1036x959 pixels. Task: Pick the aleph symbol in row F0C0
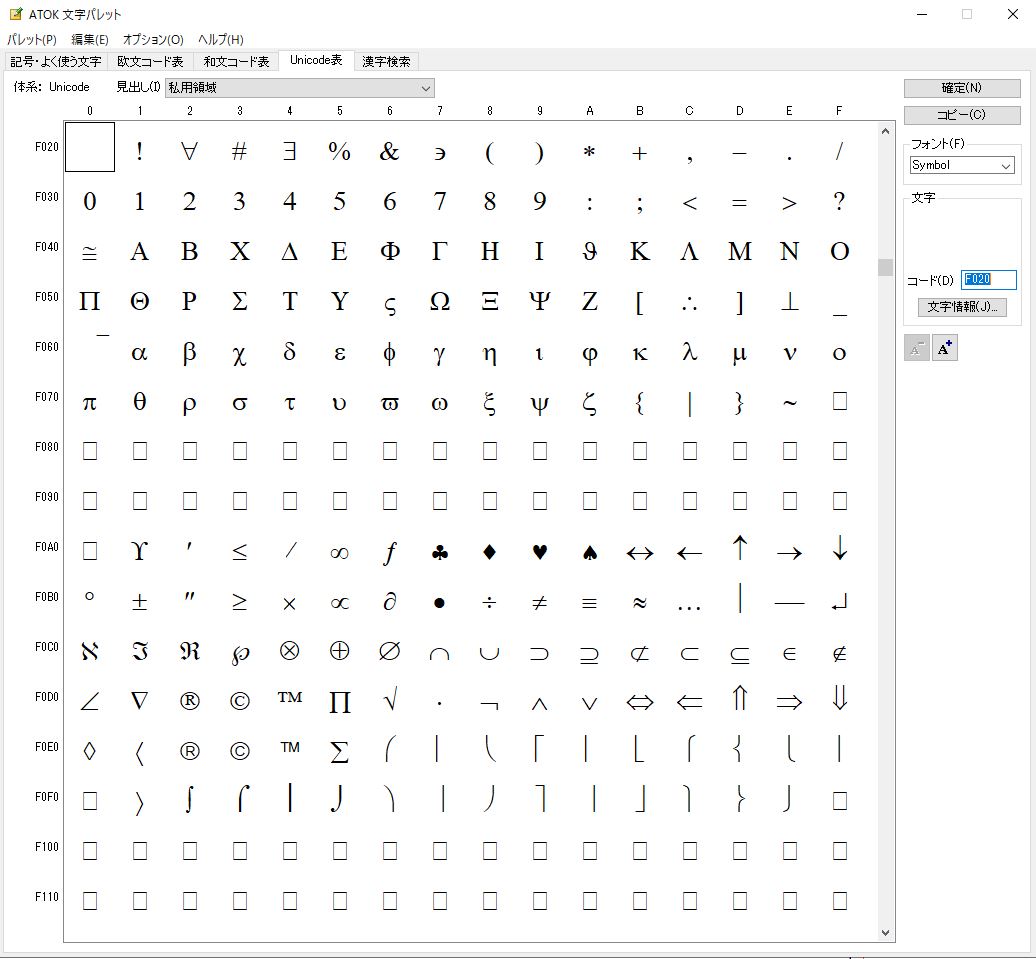tap(90, 652)
